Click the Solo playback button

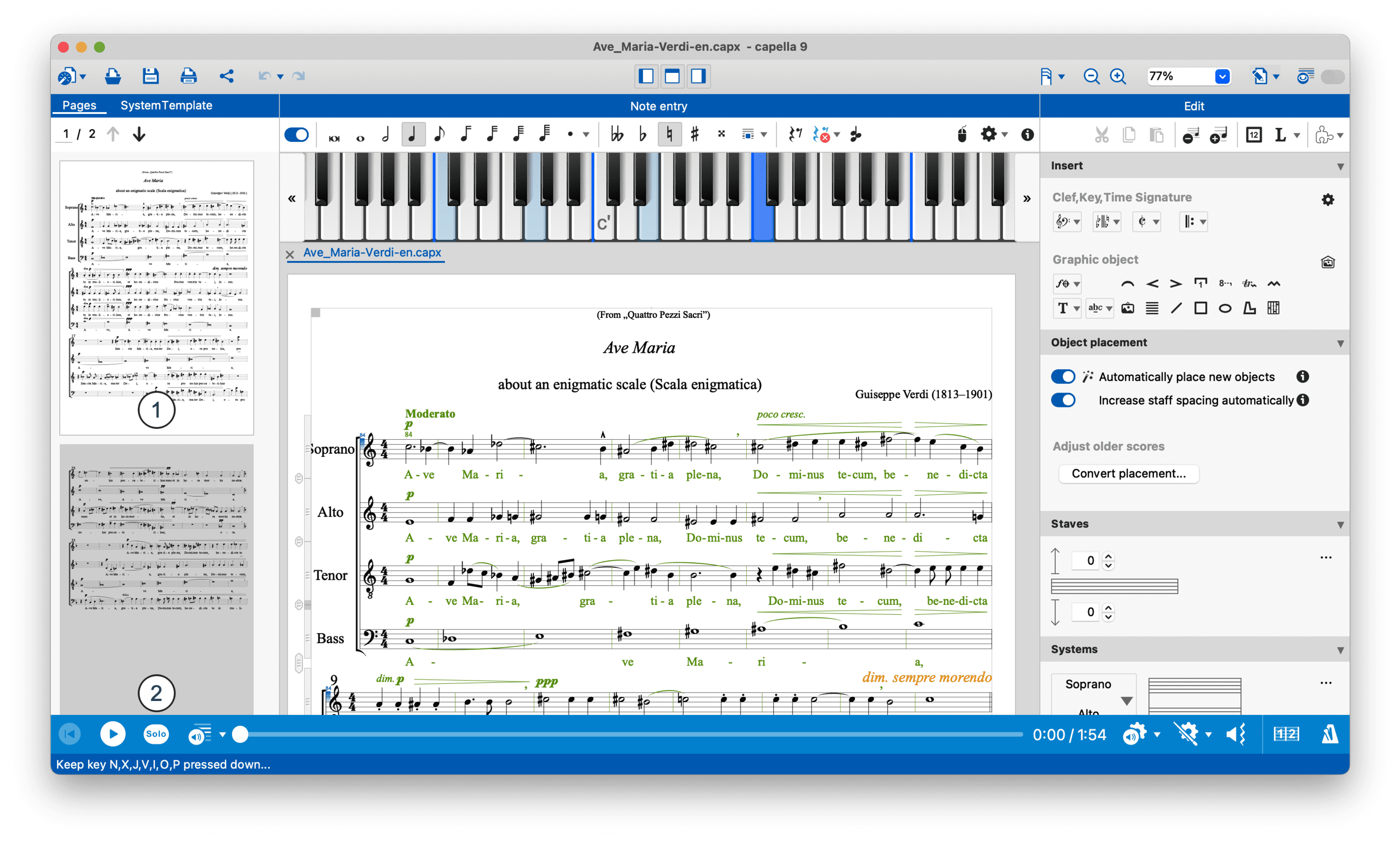tap(156, 734)
